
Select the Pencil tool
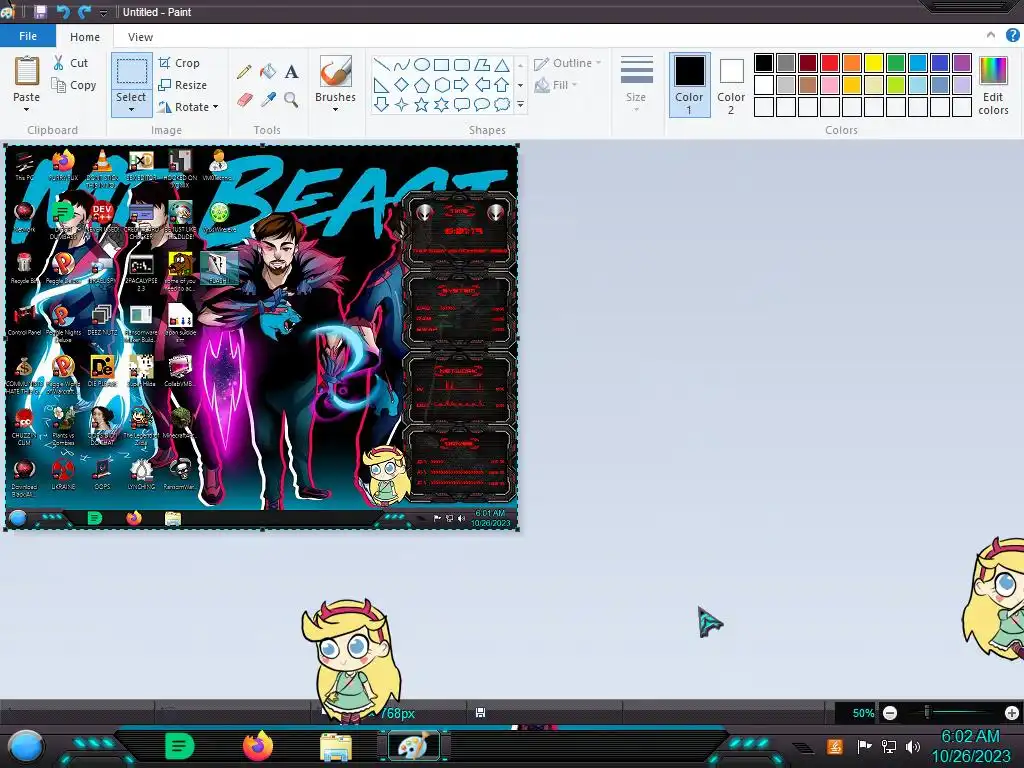(x=244, y=71)
